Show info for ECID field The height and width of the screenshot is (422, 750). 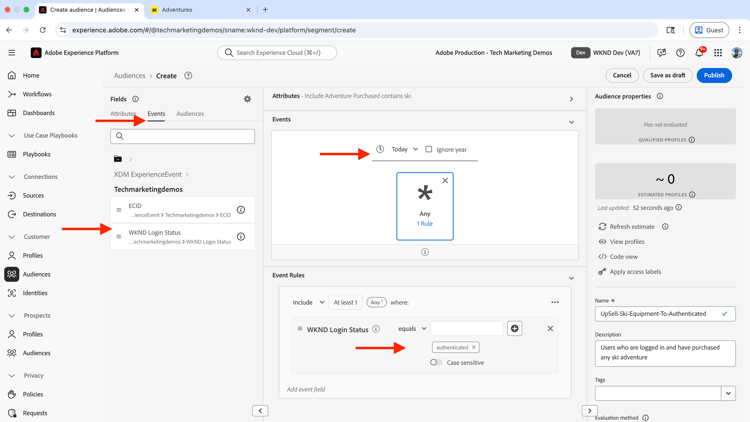click(x=241, y=210)
